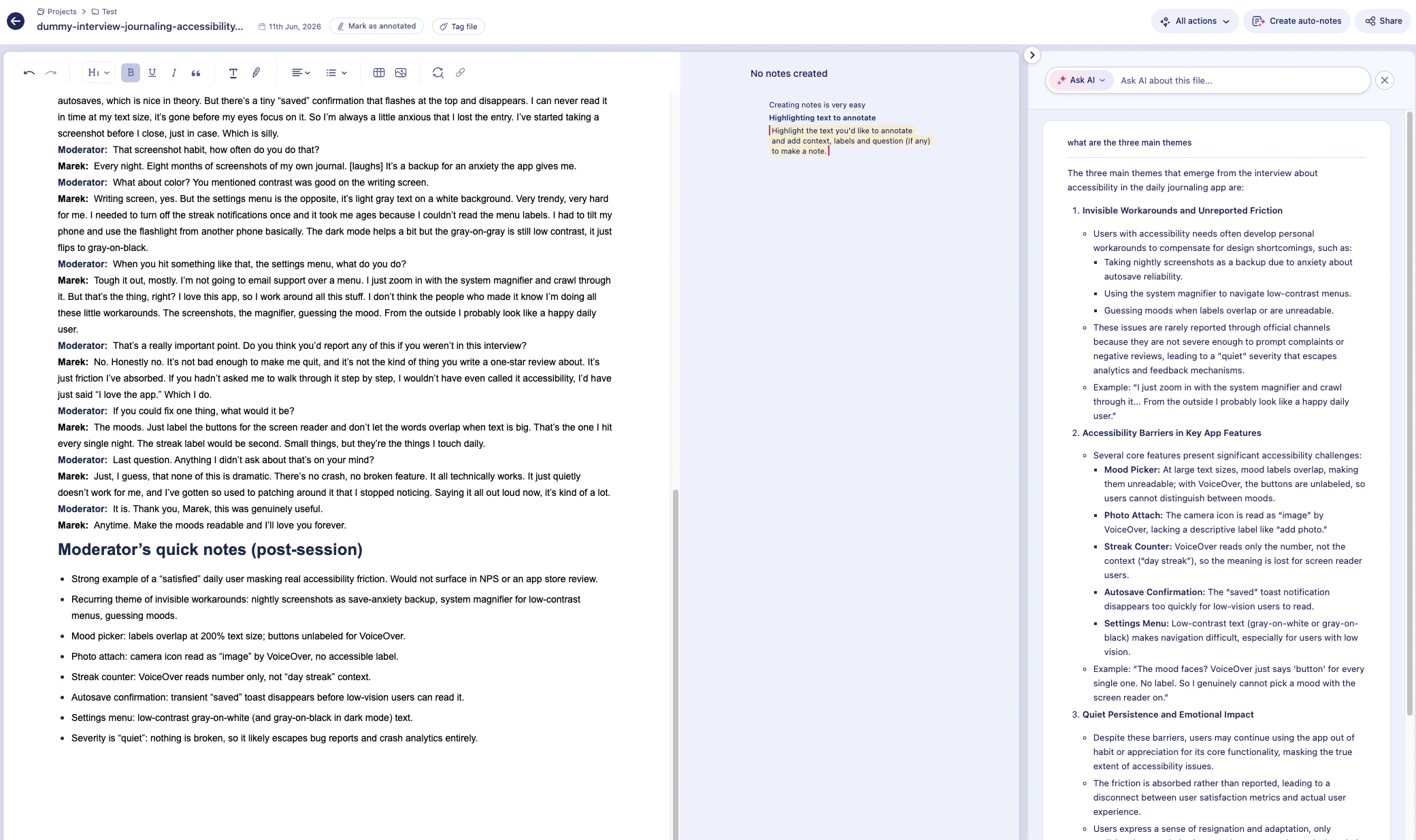
Task: Click theme 'Invisible Workarounds and Unreported Friction'
Action: [x=1182, y=211]
